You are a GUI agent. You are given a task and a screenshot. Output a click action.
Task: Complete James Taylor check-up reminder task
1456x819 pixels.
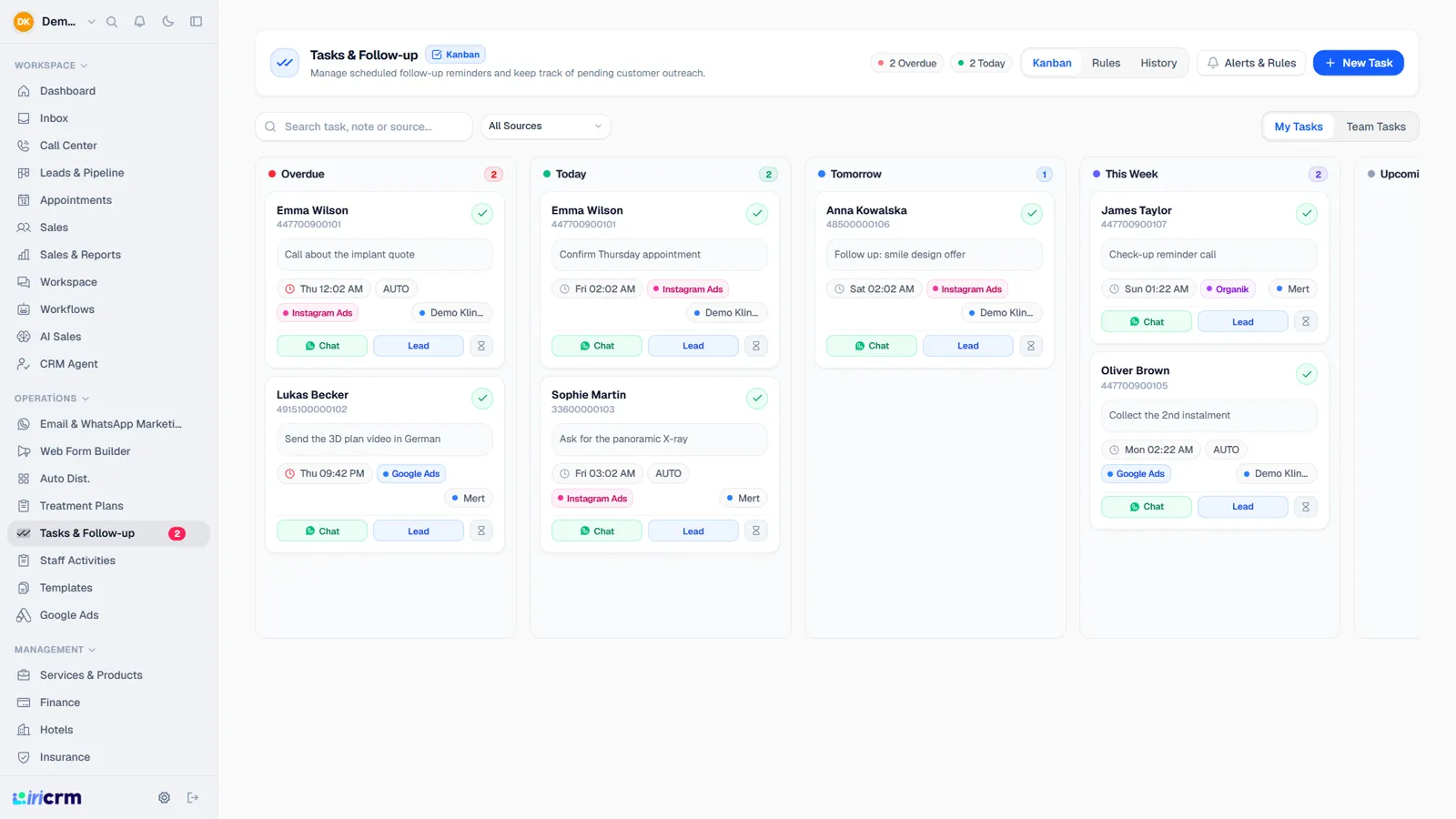1306,214
